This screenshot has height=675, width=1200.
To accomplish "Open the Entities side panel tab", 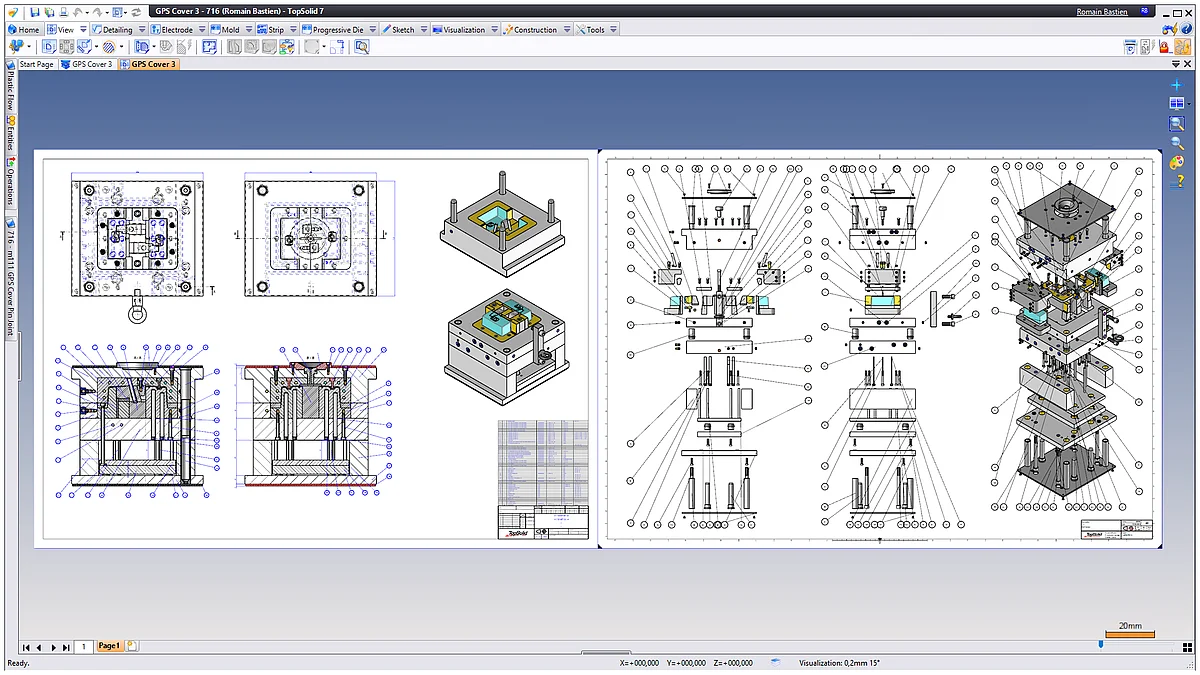I will 11,133.
